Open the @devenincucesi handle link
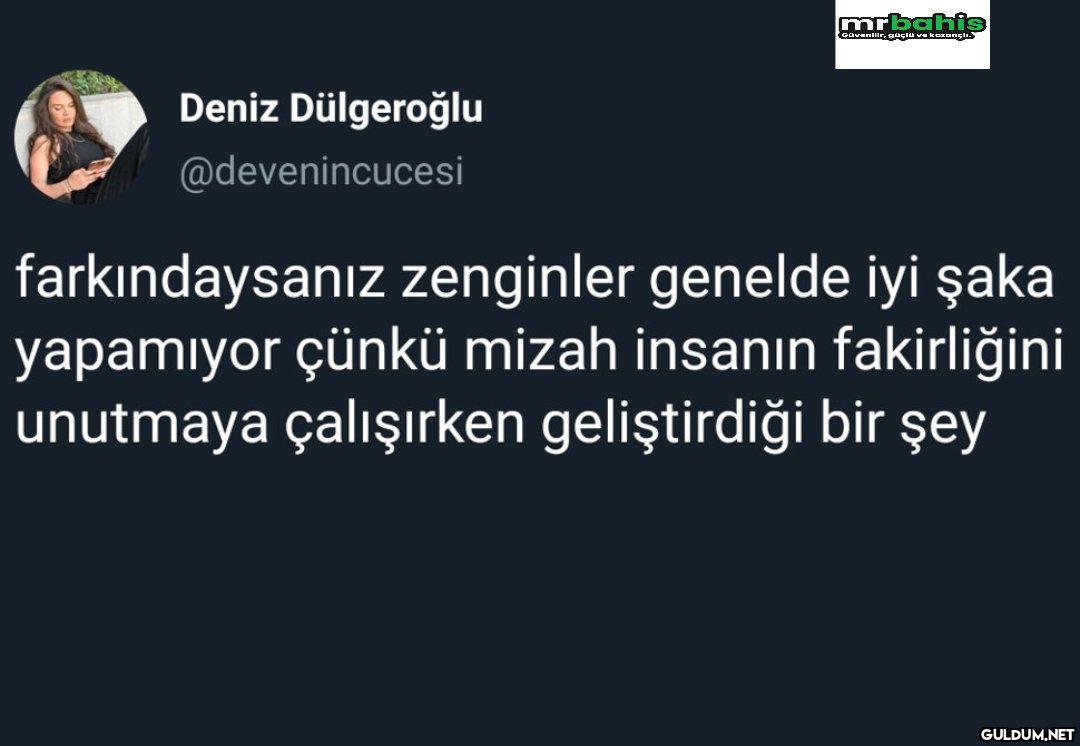1080x746 pixels. point(321,172)
